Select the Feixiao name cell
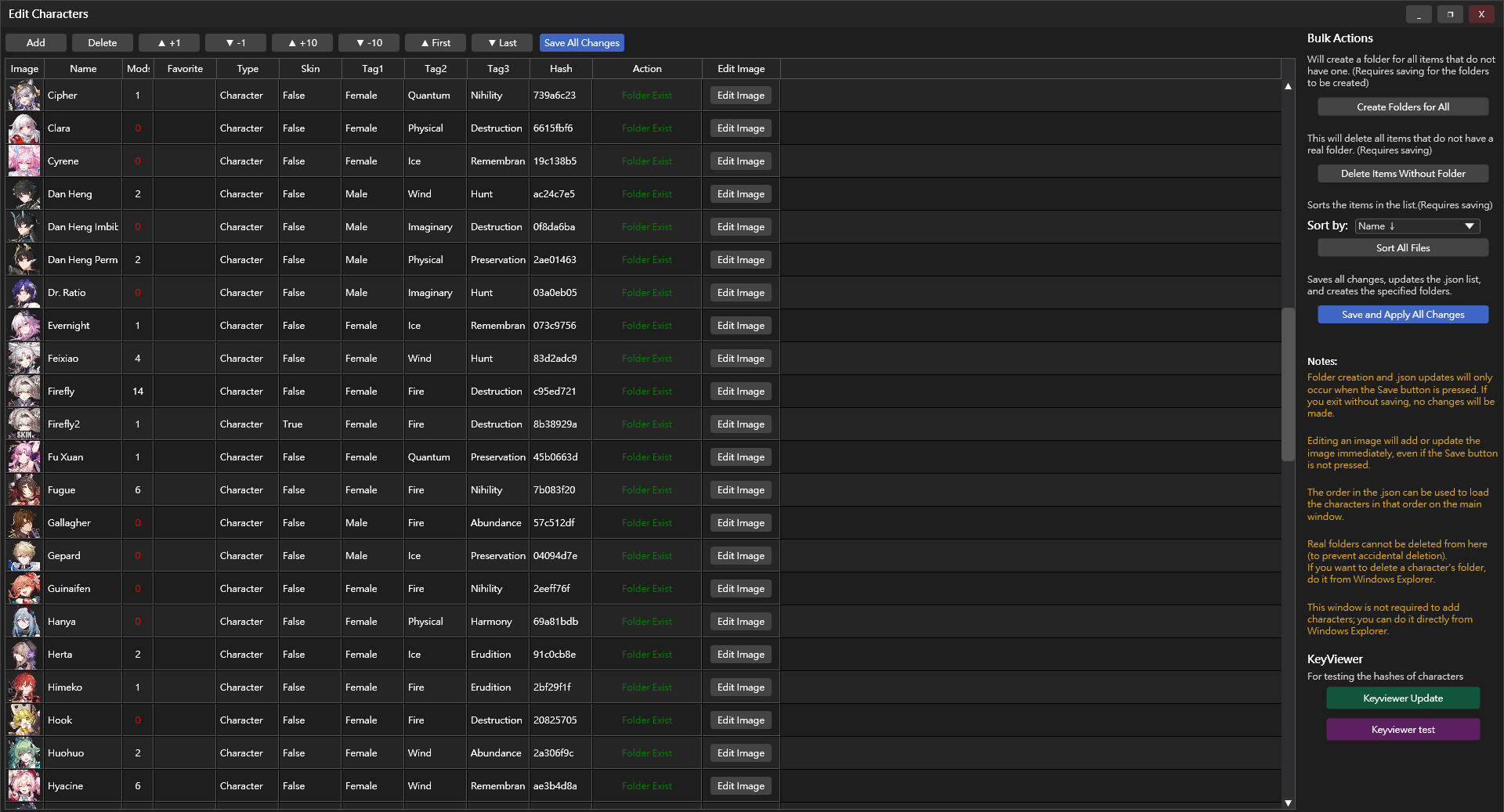The width and height of the screenshot is (1504, 812). [x=83, y=359]
